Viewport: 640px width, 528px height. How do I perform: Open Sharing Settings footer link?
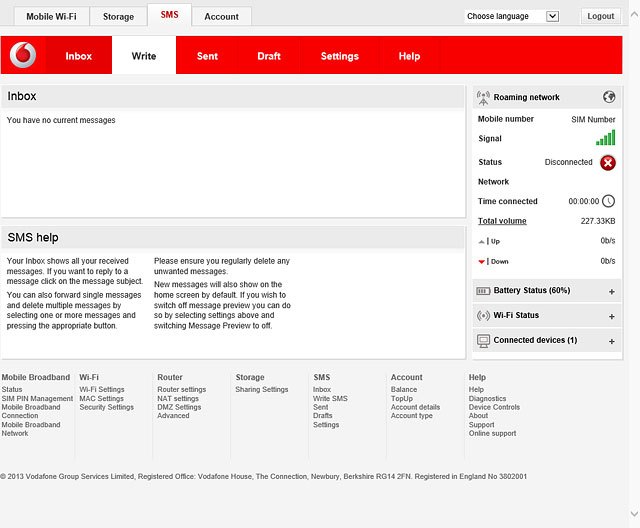pyautogui.click(x=262, y=389)
